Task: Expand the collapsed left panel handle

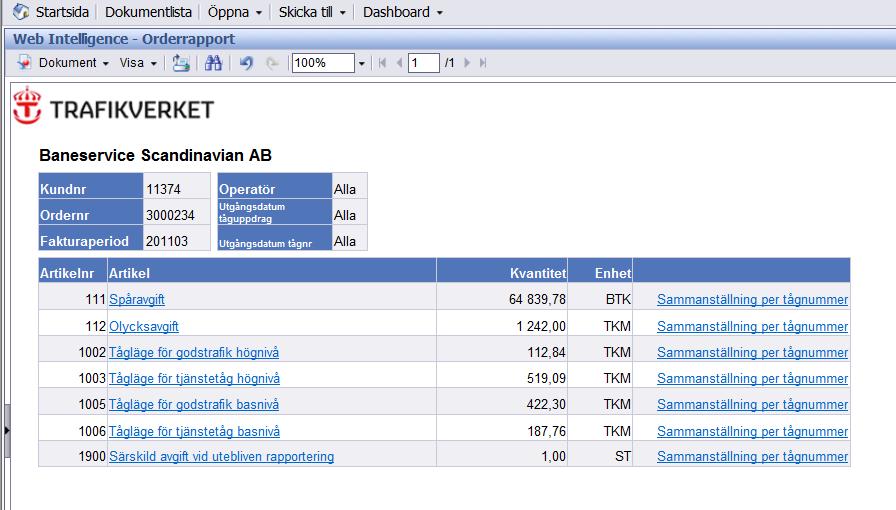Action: pyautogui.click(x=7, y=430)
